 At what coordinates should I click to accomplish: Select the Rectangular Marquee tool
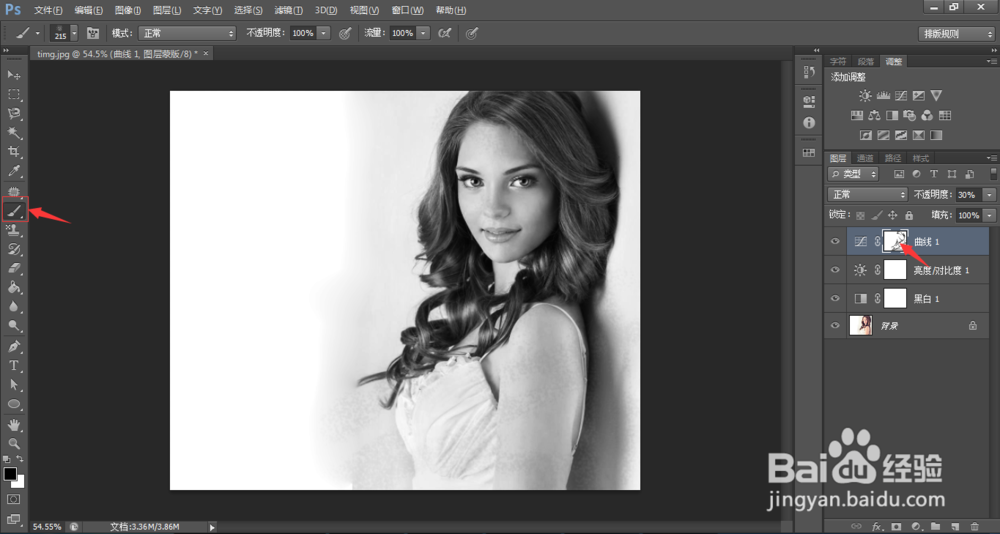[14, 94]
